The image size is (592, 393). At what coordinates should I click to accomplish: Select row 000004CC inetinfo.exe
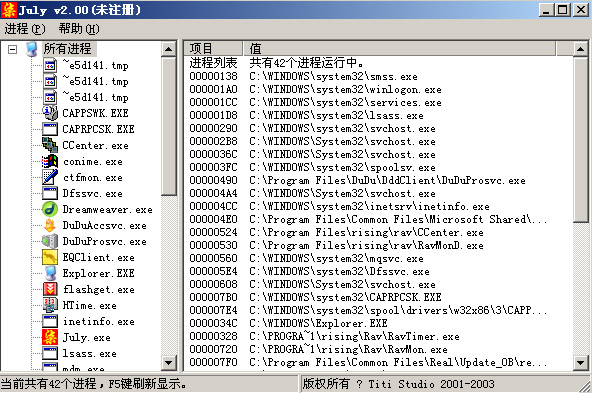click(x=378, y=207)
